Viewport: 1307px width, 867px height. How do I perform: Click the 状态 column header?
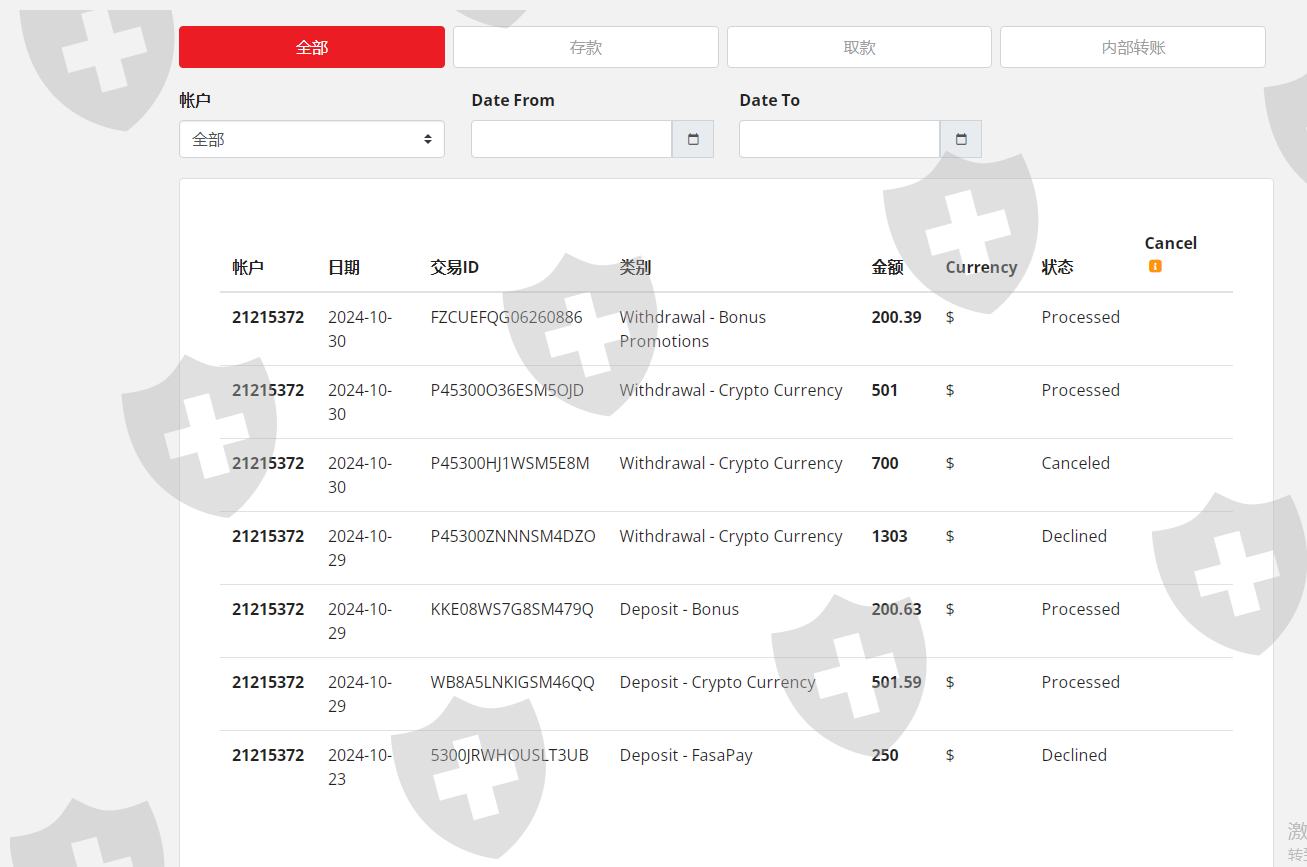point(1057,267)
